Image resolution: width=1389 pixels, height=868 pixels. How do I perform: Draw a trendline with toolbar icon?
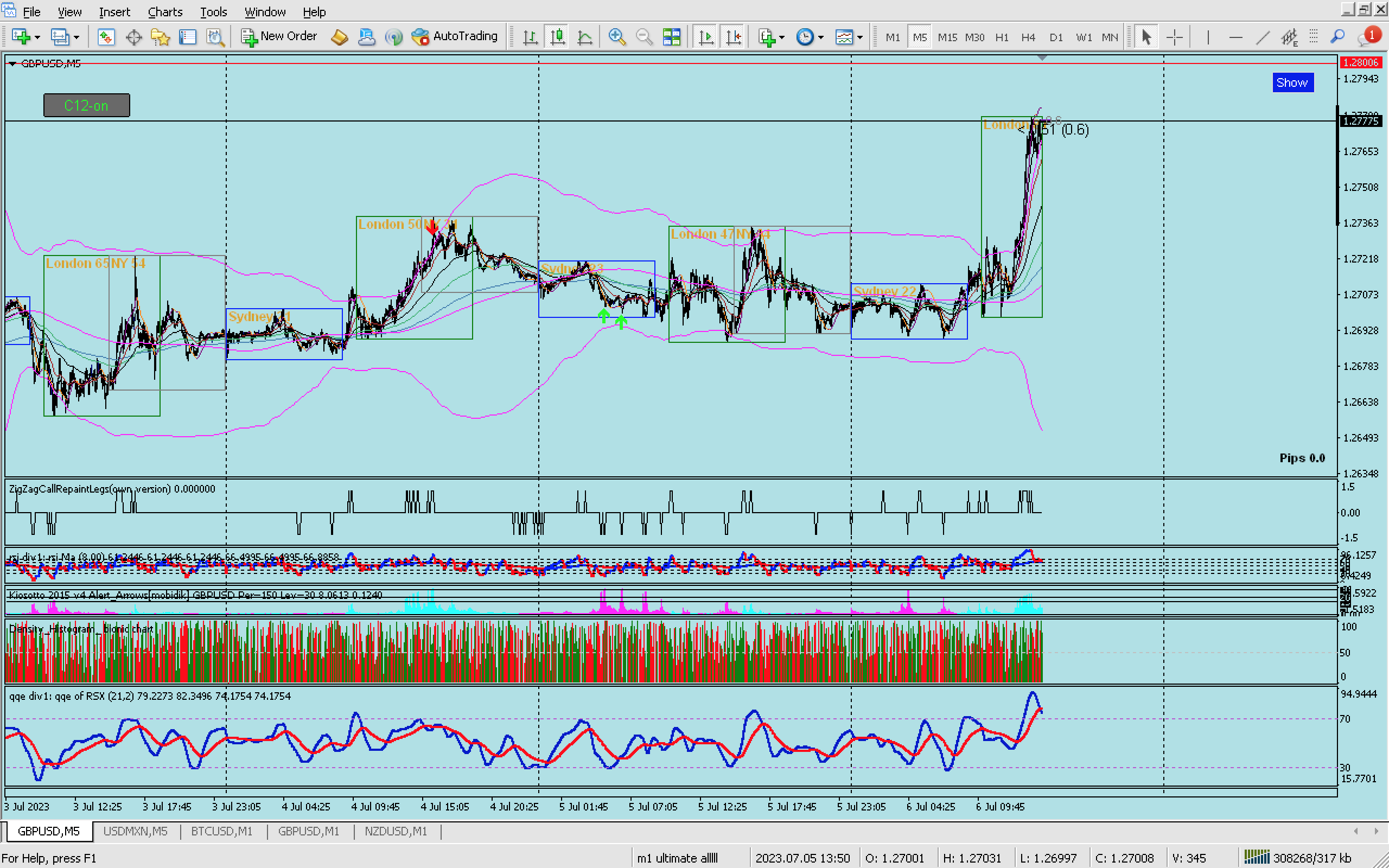point(1262,37)
